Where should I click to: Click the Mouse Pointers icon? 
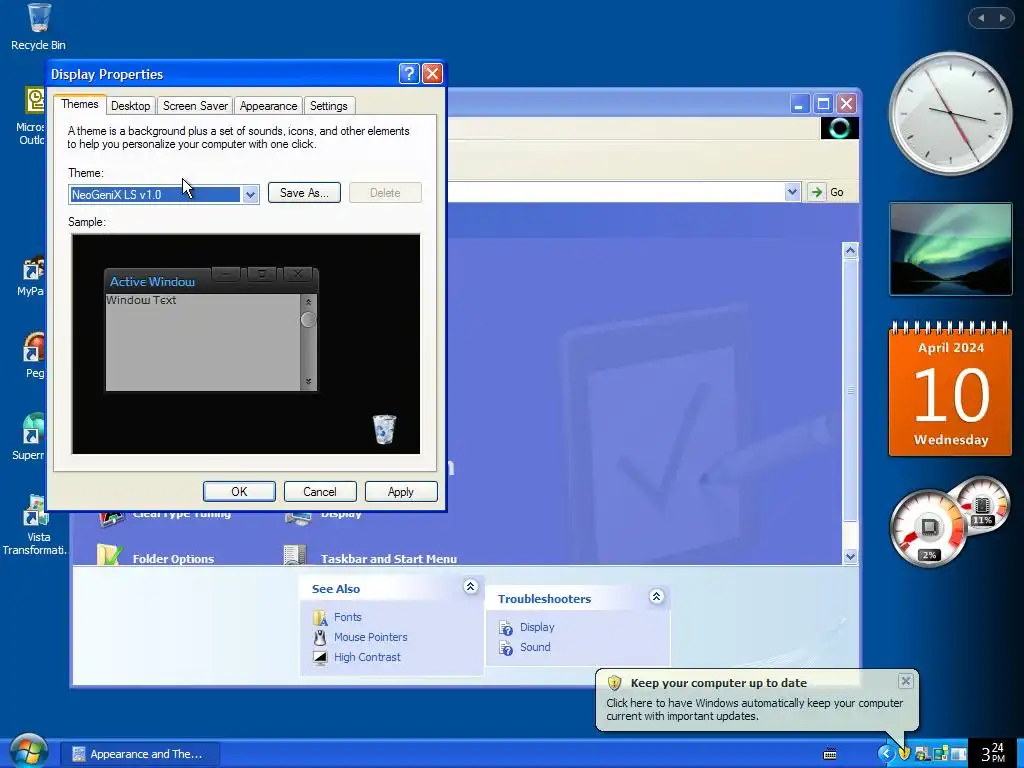click(320, 637)
